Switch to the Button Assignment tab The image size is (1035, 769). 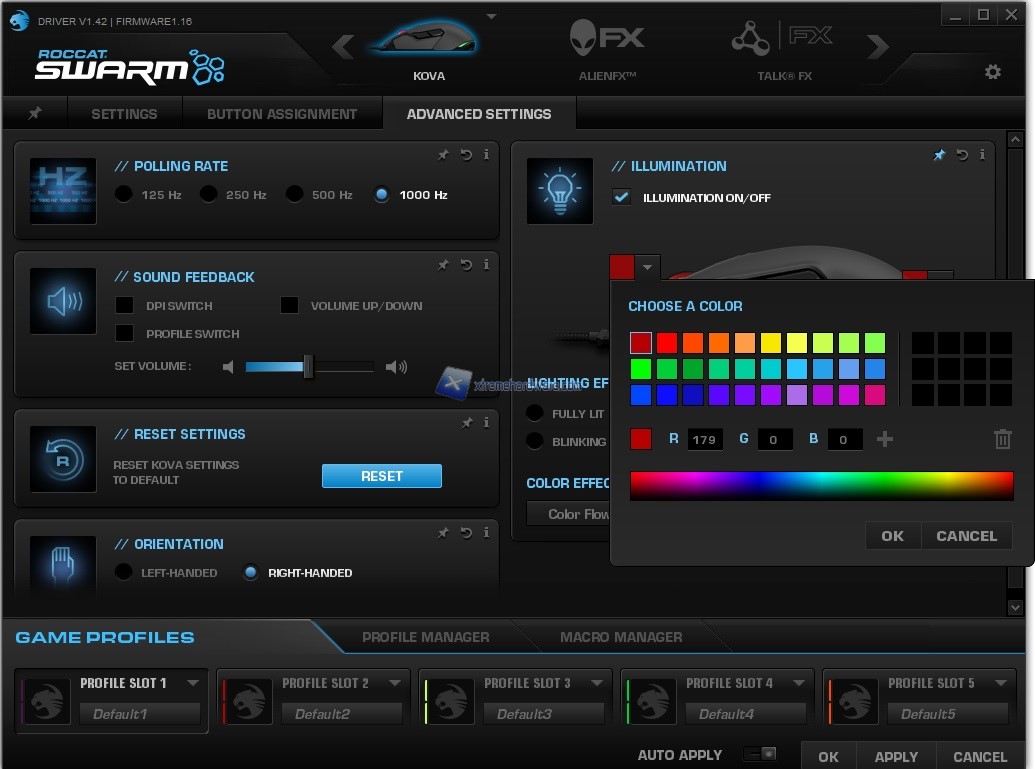click(x=281, y=114)
